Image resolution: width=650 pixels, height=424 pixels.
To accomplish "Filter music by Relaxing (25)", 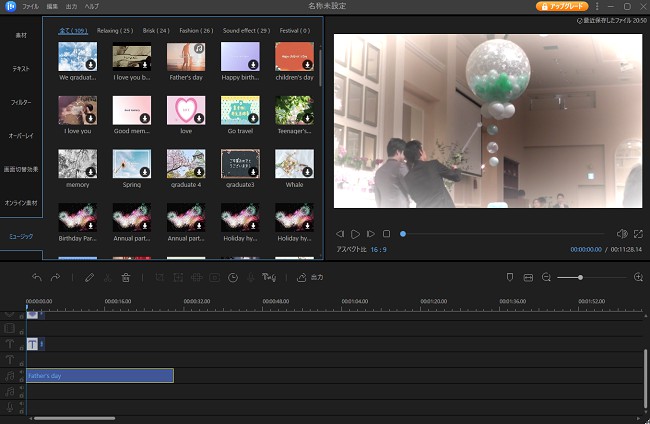I will coord(115,31).
